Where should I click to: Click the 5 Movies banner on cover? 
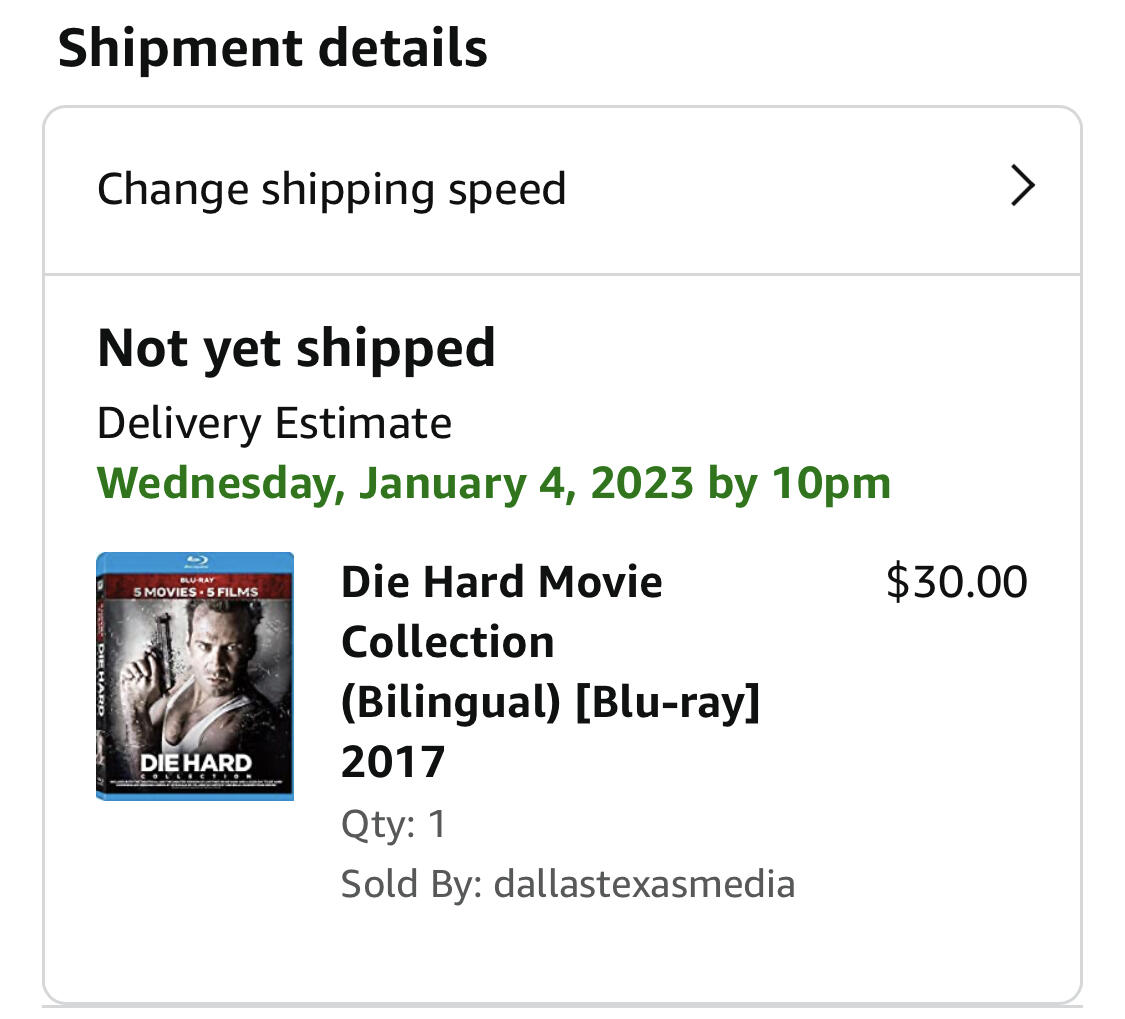coord(196,591)
